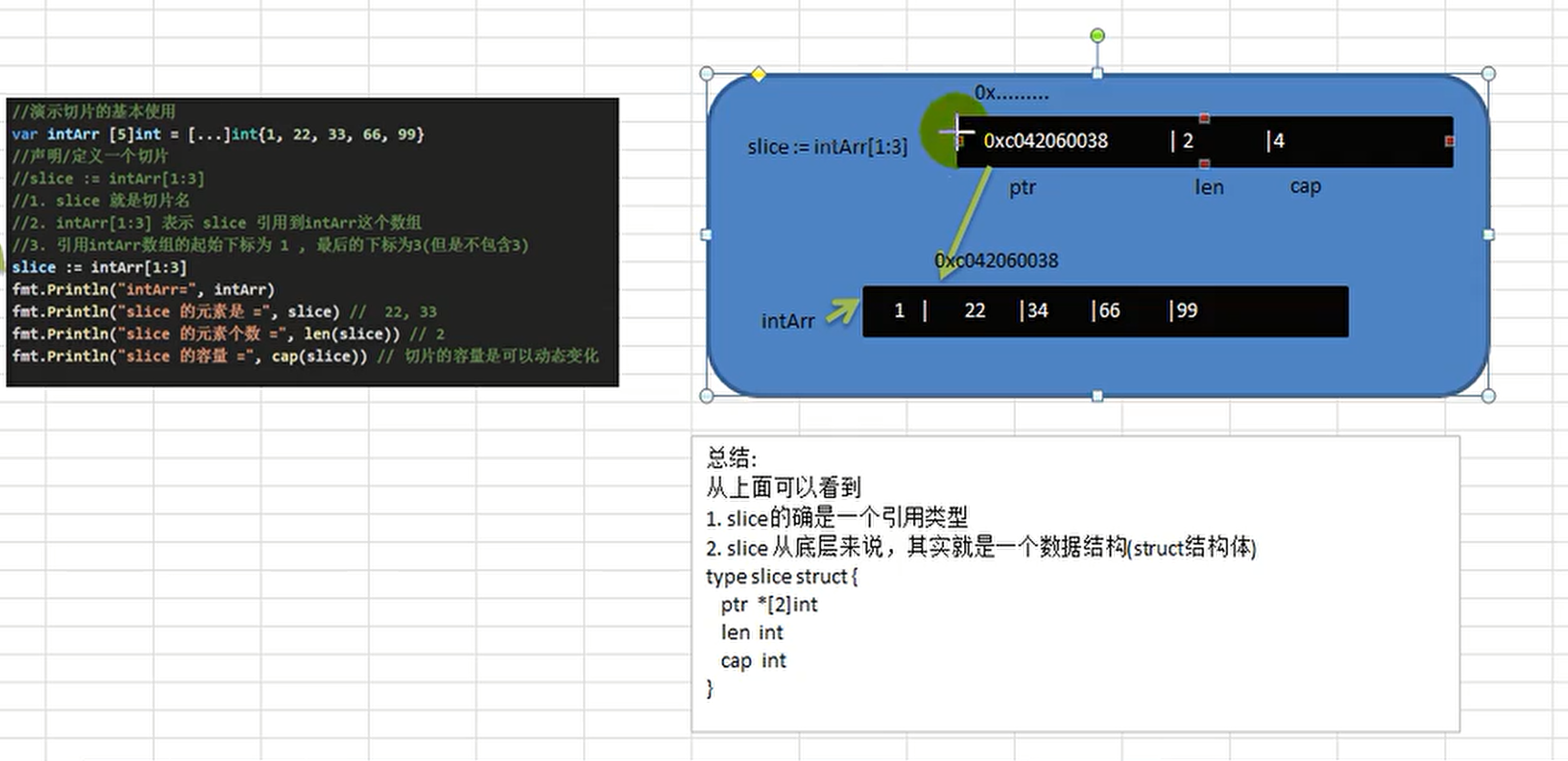Click the 'var intArr [5]int' code line
This screenshot has width=1568, height=761.
218,135
